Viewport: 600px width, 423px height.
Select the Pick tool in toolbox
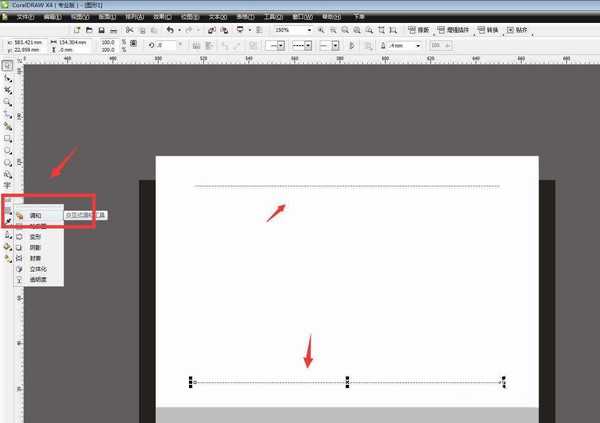(x=7, y=66)
